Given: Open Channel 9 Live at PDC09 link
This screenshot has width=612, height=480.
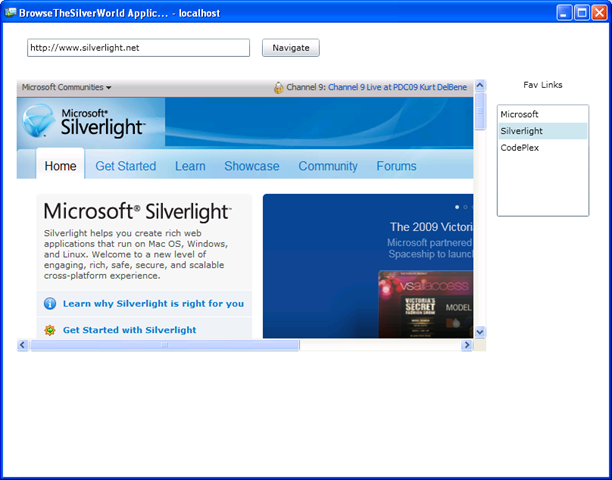Looking at the screenshot, I should 397,87.
